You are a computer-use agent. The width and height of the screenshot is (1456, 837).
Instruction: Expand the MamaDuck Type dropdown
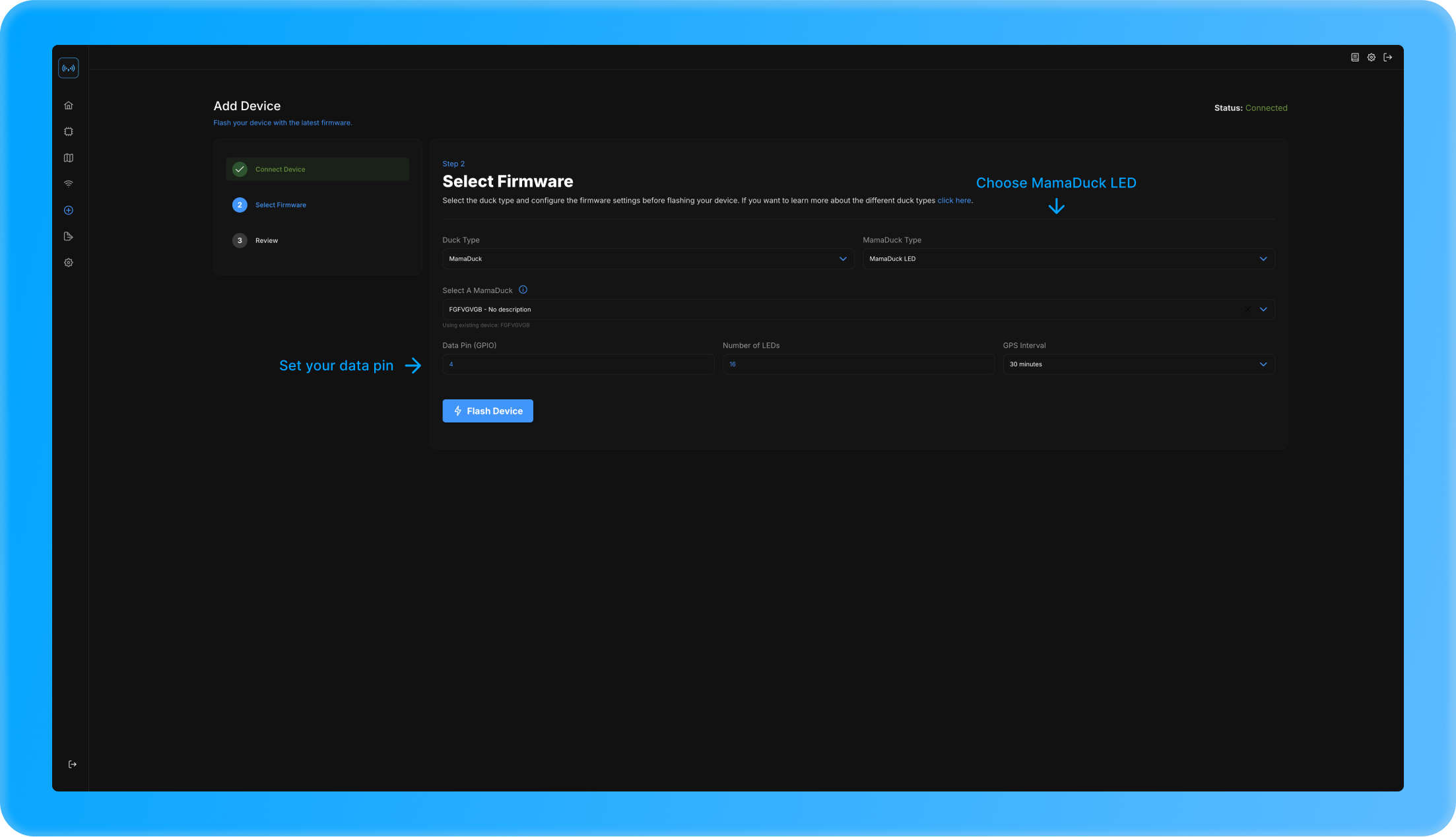click(x=1068, y=259)
